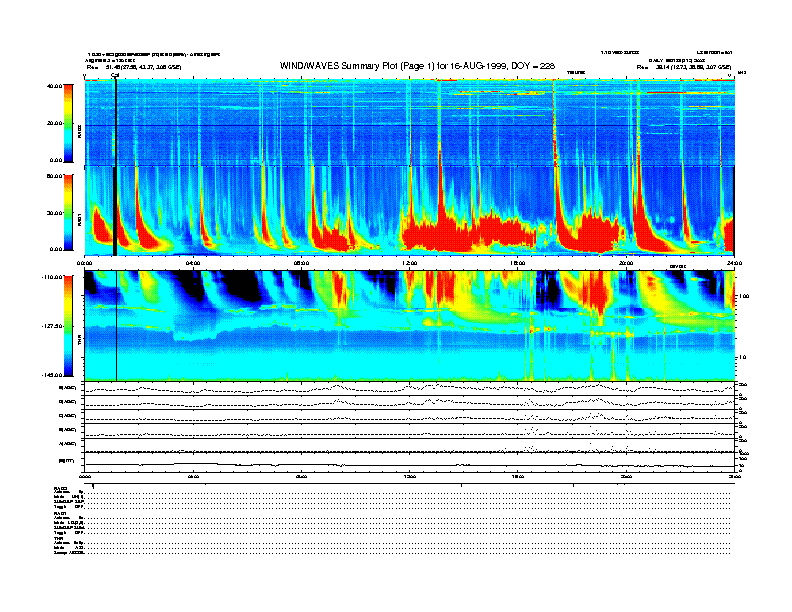Click 24:00 on the axis under RAD1 spectrogram

coord(734,263)
